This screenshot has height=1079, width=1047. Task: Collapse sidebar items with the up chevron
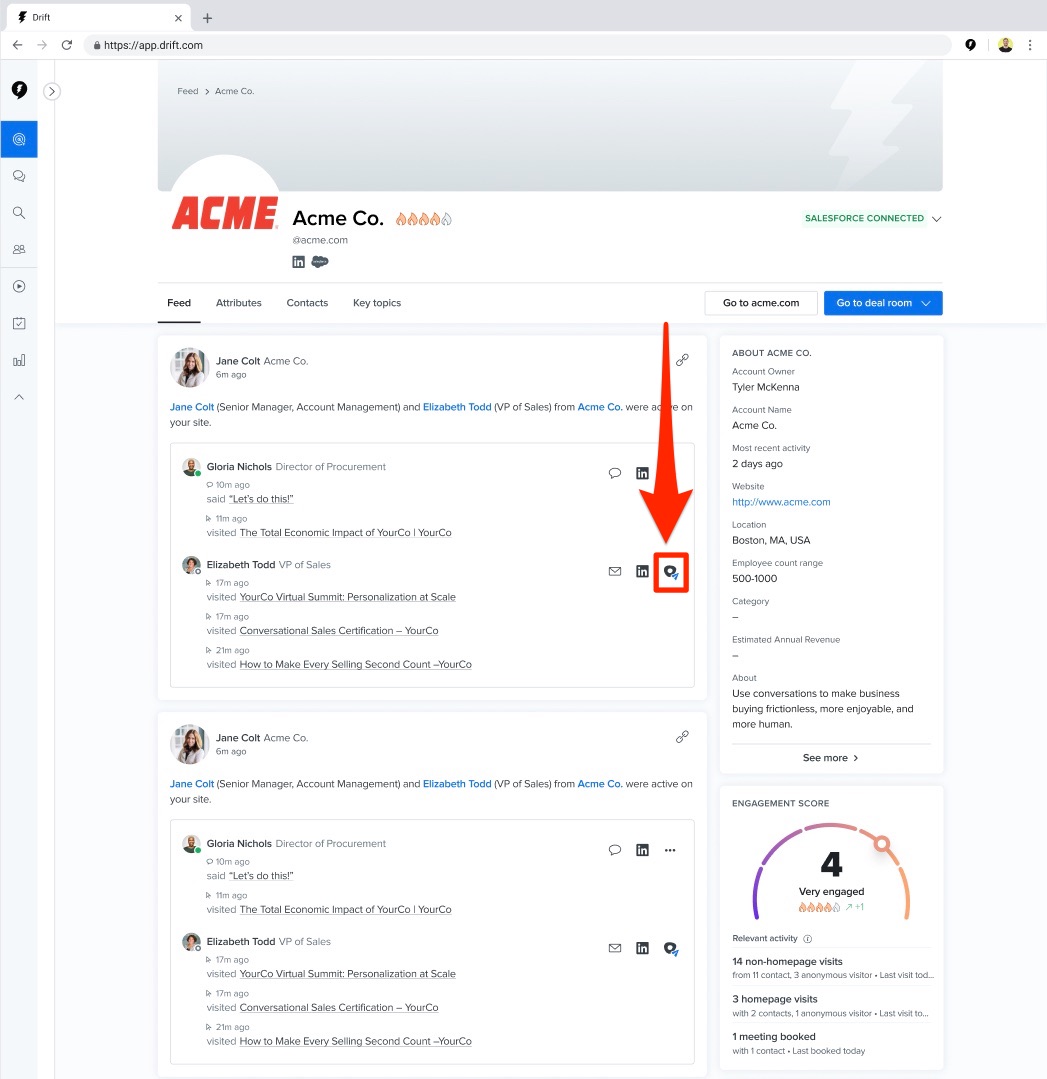click(x=19, y=397)
